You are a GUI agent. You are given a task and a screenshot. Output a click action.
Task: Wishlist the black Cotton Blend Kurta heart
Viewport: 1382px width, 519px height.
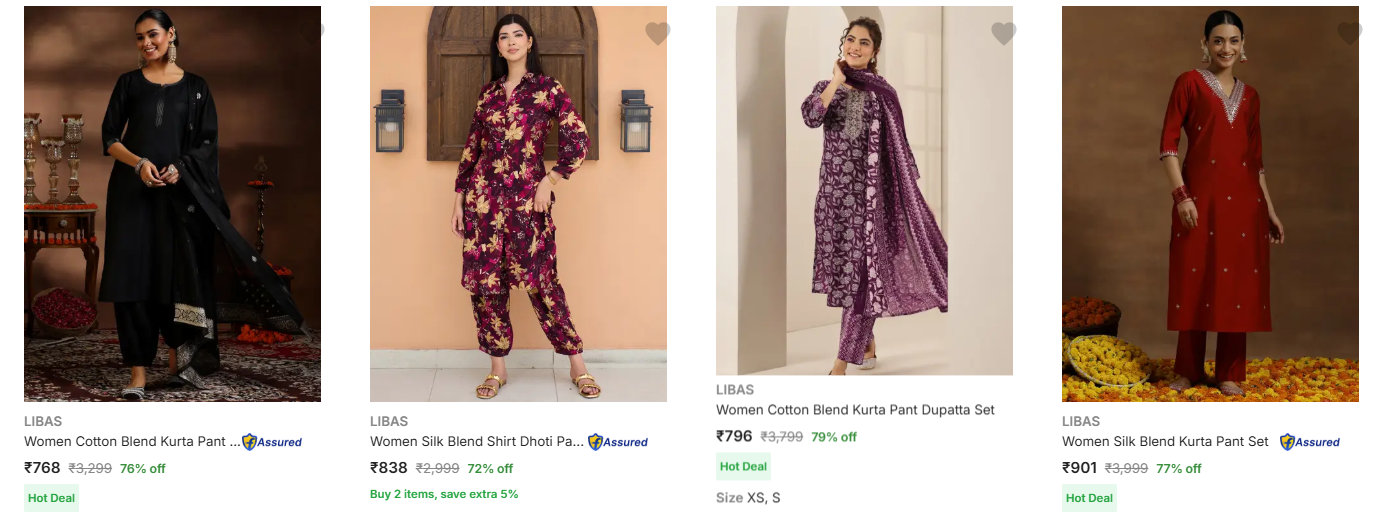311,33
